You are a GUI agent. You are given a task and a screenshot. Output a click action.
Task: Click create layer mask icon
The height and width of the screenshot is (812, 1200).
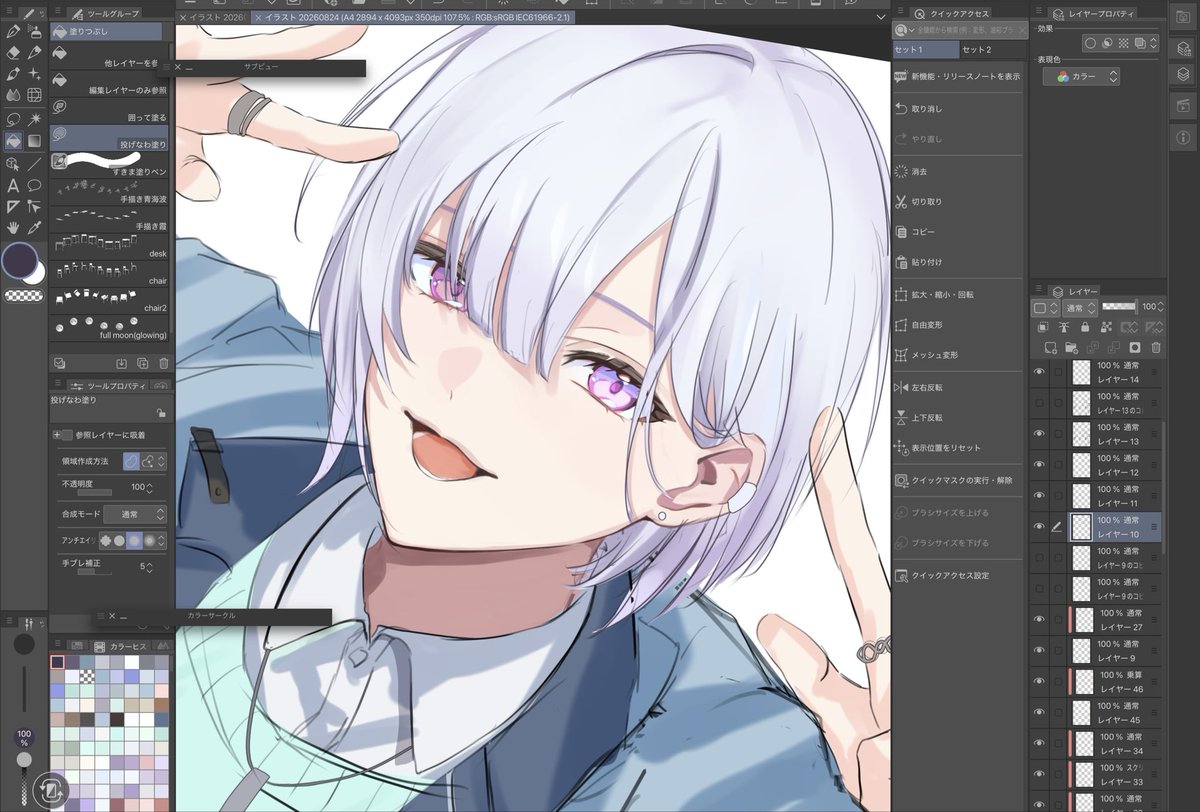pos(1135,347)
